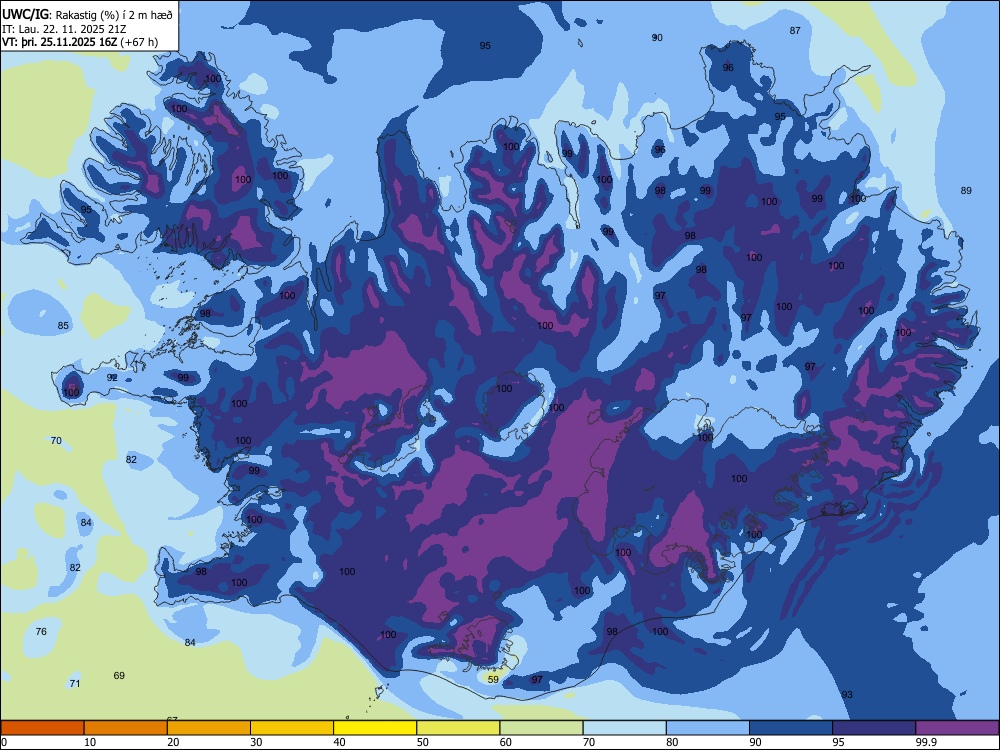1000x750 pixels.
Task: Click the "85" humidity value on the map
Action: 63,326
